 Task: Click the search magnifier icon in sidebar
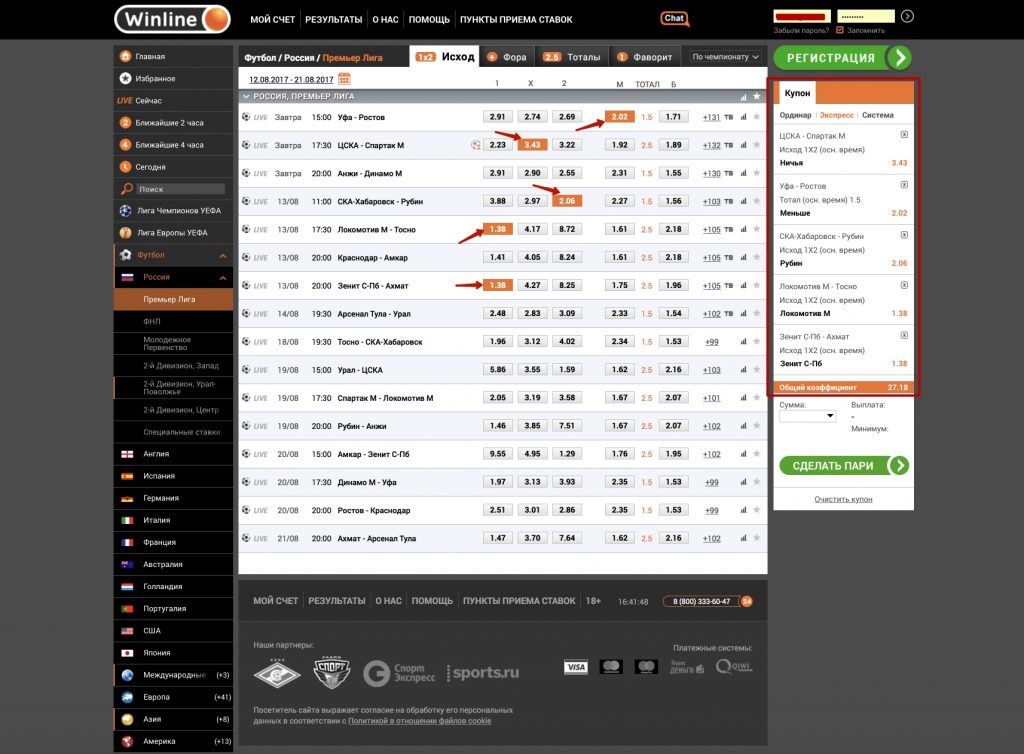(126, 189)
